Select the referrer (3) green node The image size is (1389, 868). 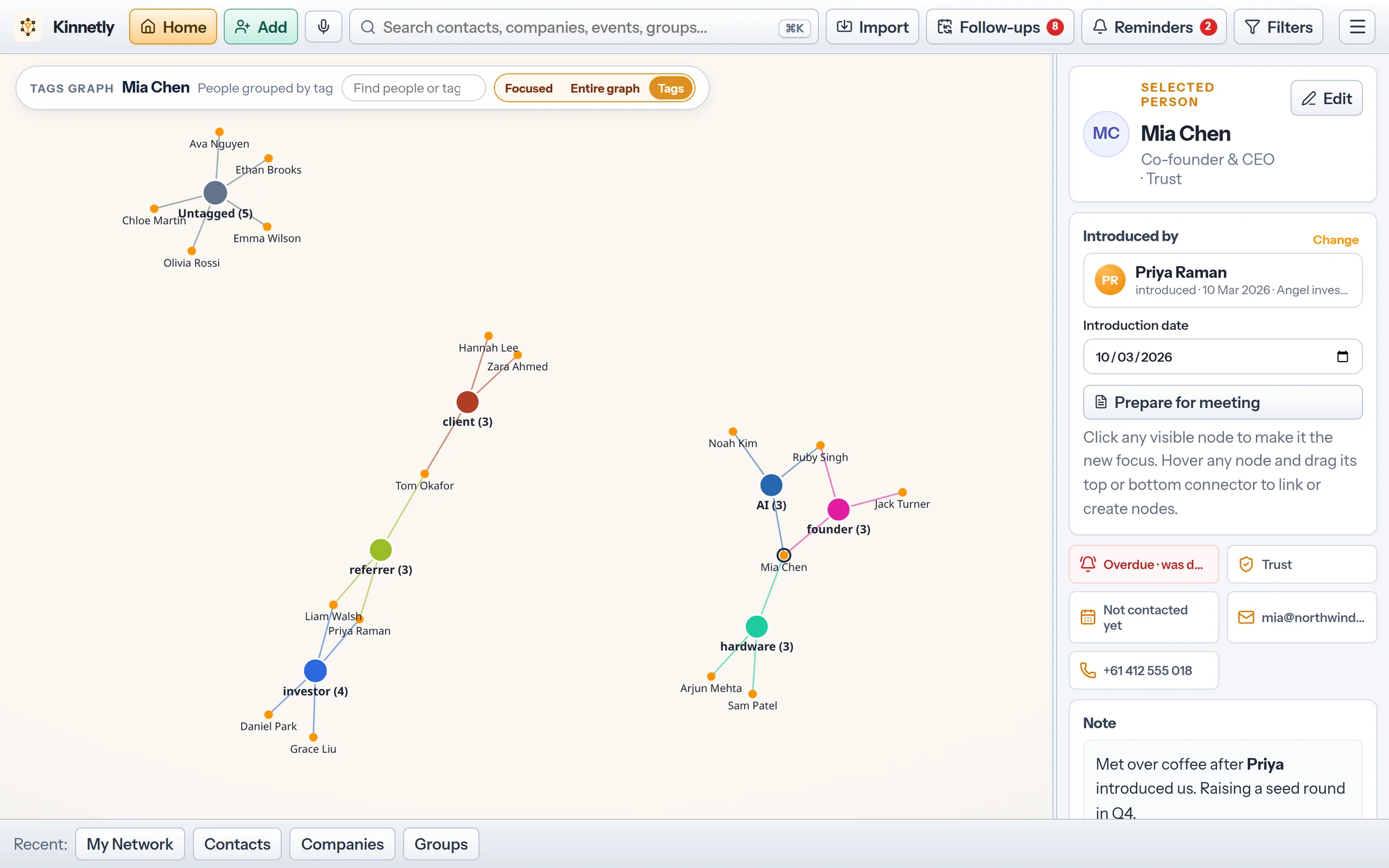click(381, 550)
